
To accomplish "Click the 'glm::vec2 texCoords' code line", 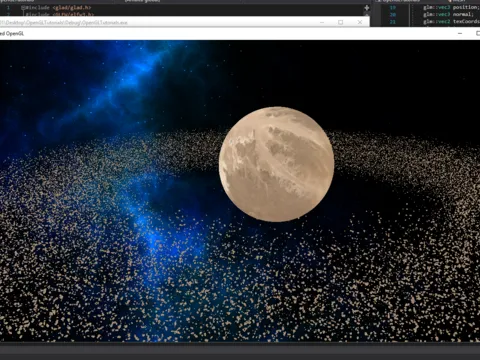I will tap(451, 22).
